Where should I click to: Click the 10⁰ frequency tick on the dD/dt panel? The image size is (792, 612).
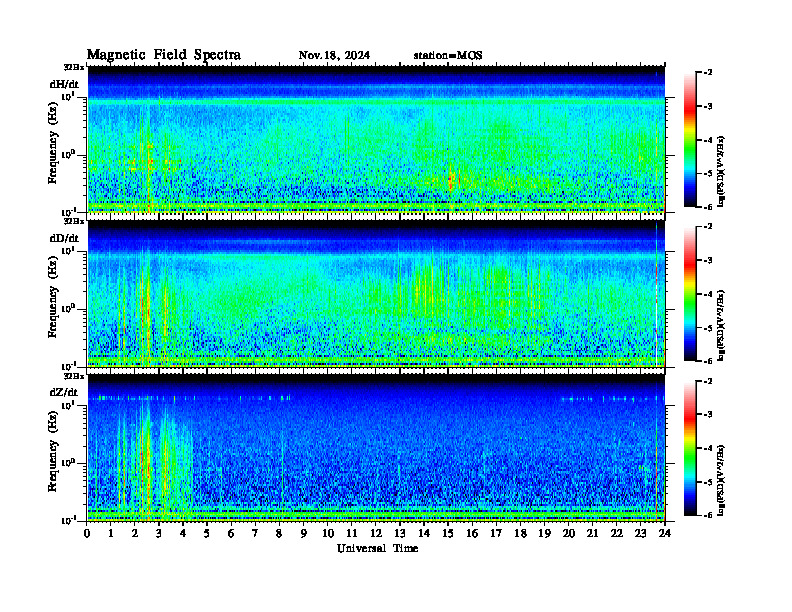tap(68, 308)
